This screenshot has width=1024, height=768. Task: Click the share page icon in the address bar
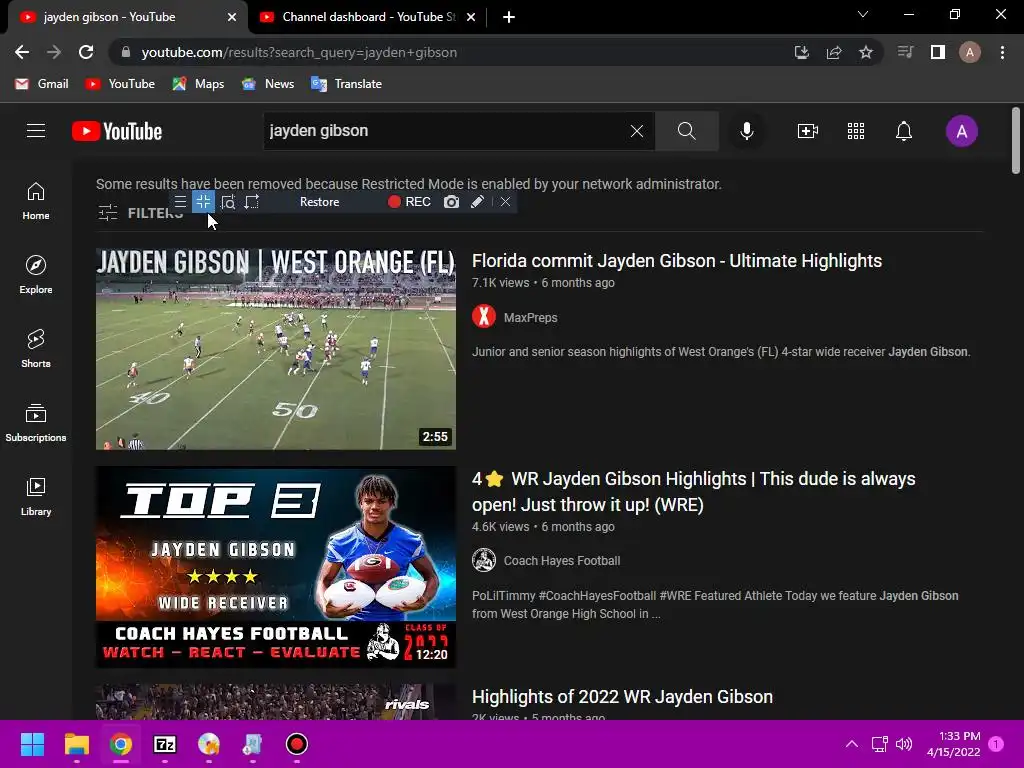[x=834, y=52]
